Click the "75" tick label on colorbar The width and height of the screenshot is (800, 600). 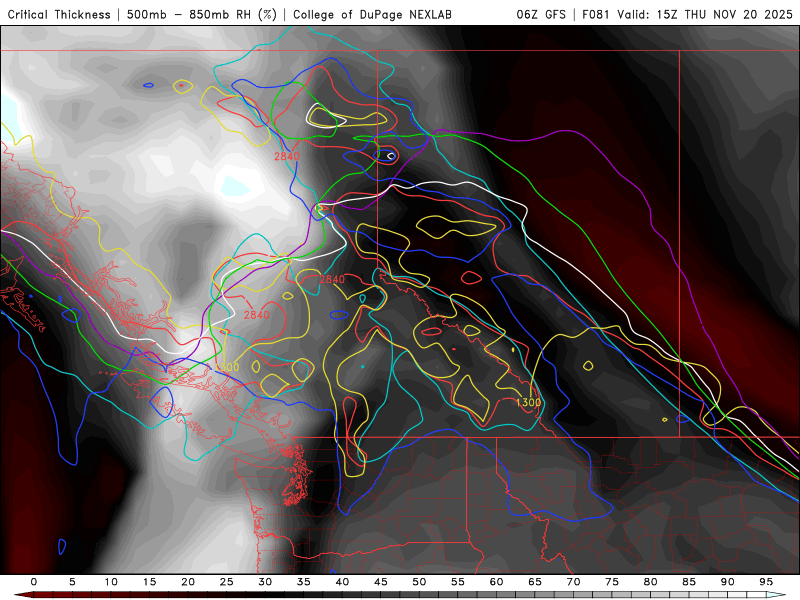click(x=612, y=582)
